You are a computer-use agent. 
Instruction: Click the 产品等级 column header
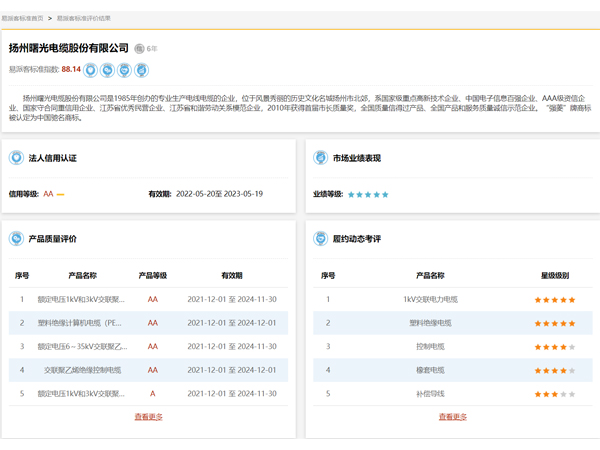coord(153,276)
